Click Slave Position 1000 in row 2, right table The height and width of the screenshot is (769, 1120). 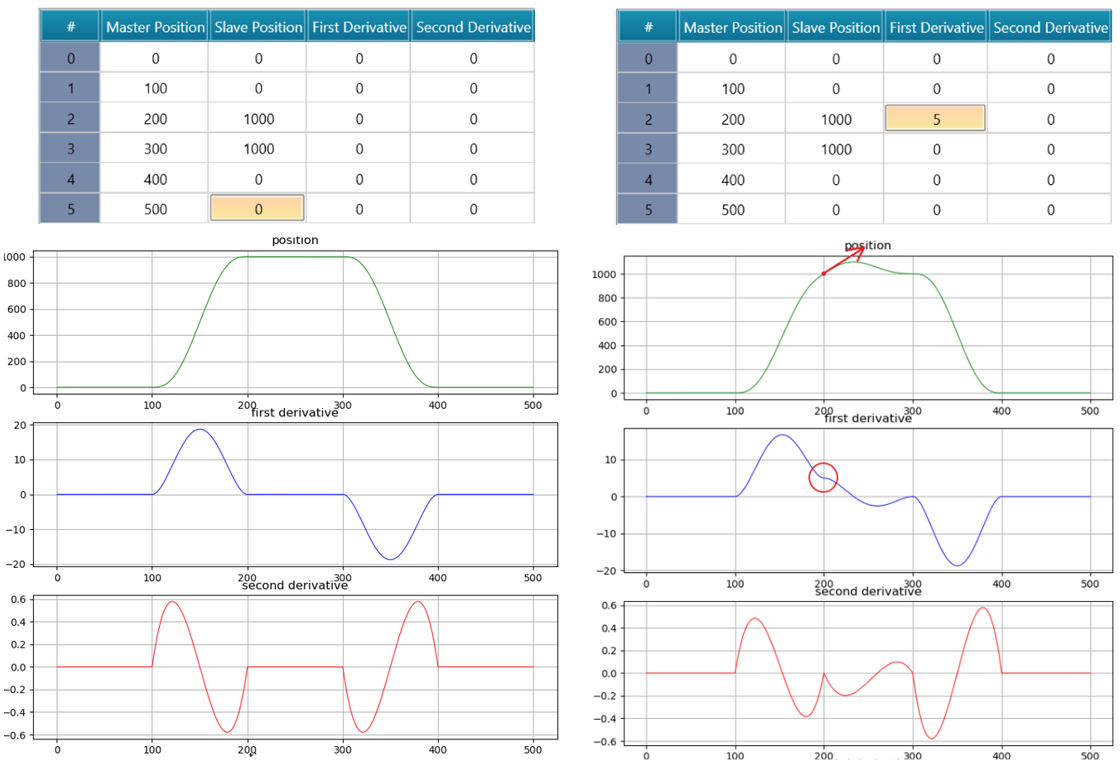[835, 119]
